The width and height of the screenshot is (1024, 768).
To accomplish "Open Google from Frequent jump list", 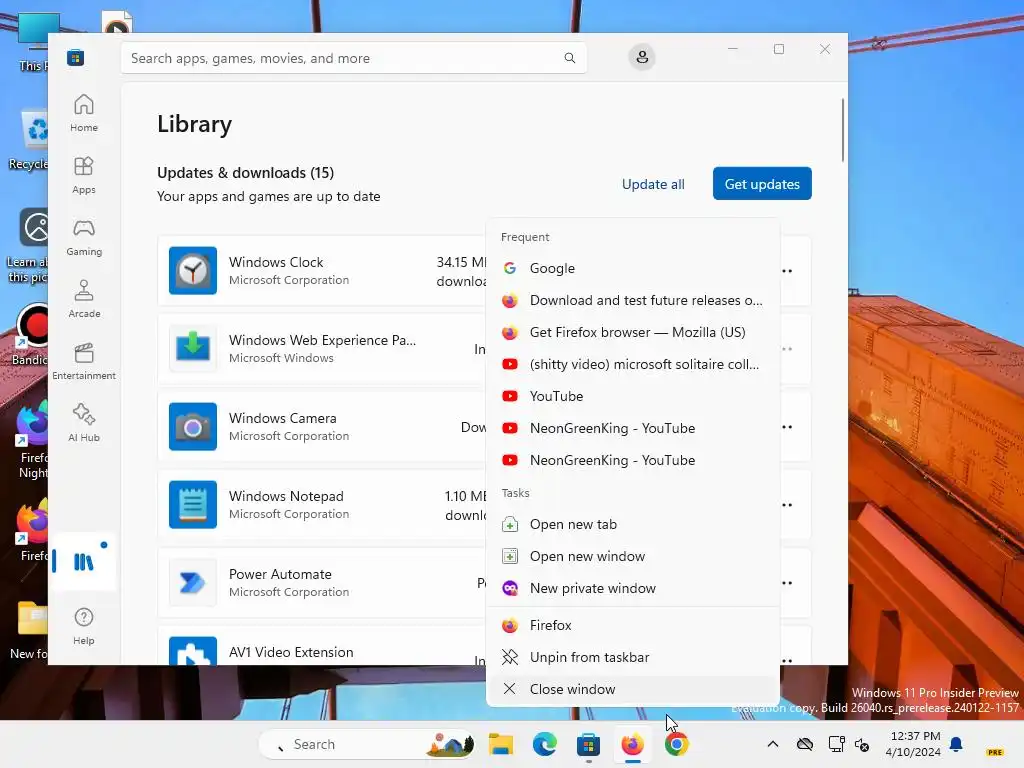I will point(633,268).
